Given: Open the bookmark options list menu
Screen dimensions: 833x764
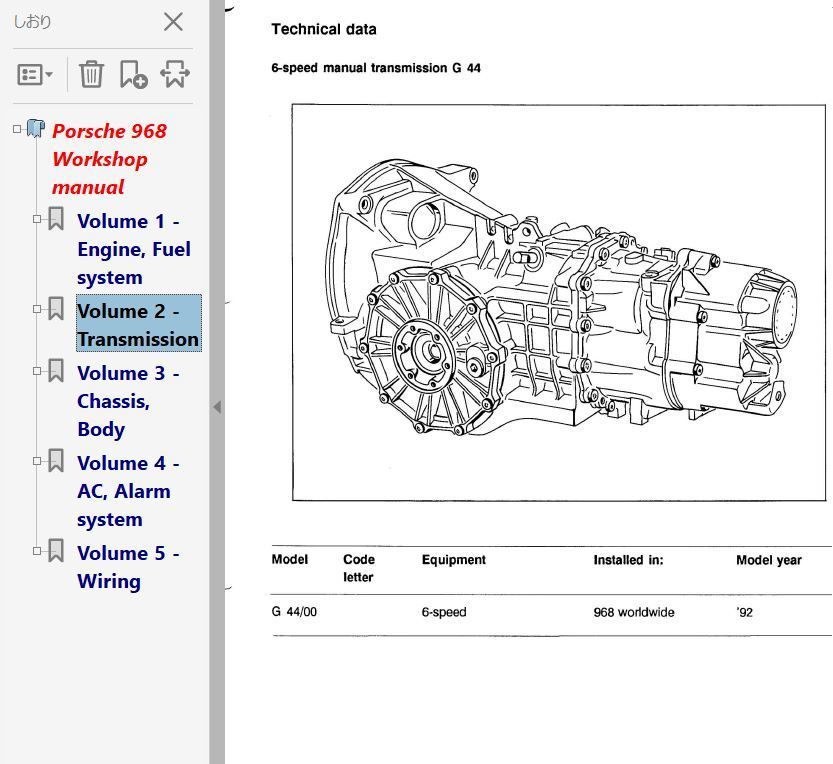Looking at the screenshot, I should [35, 74].
